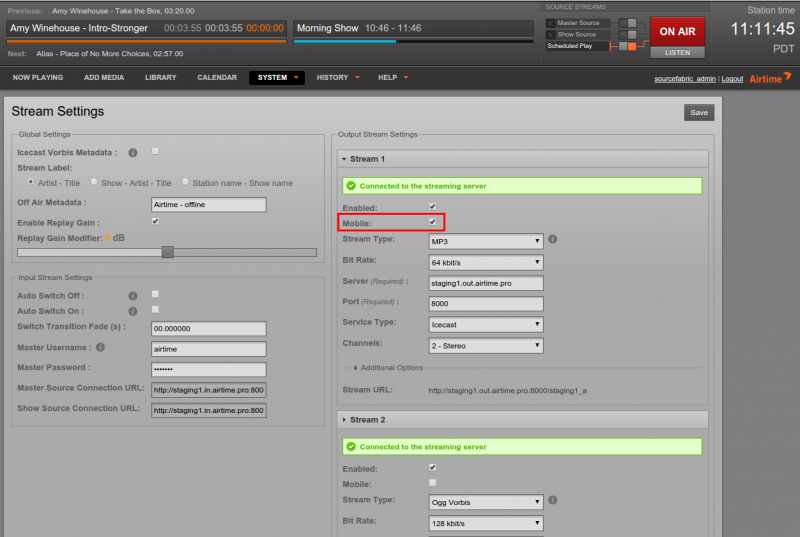This screenshot has height=537, width=800.
Task: Open the Stream 1 Channels dropdown
Action: tap(485, 345)
